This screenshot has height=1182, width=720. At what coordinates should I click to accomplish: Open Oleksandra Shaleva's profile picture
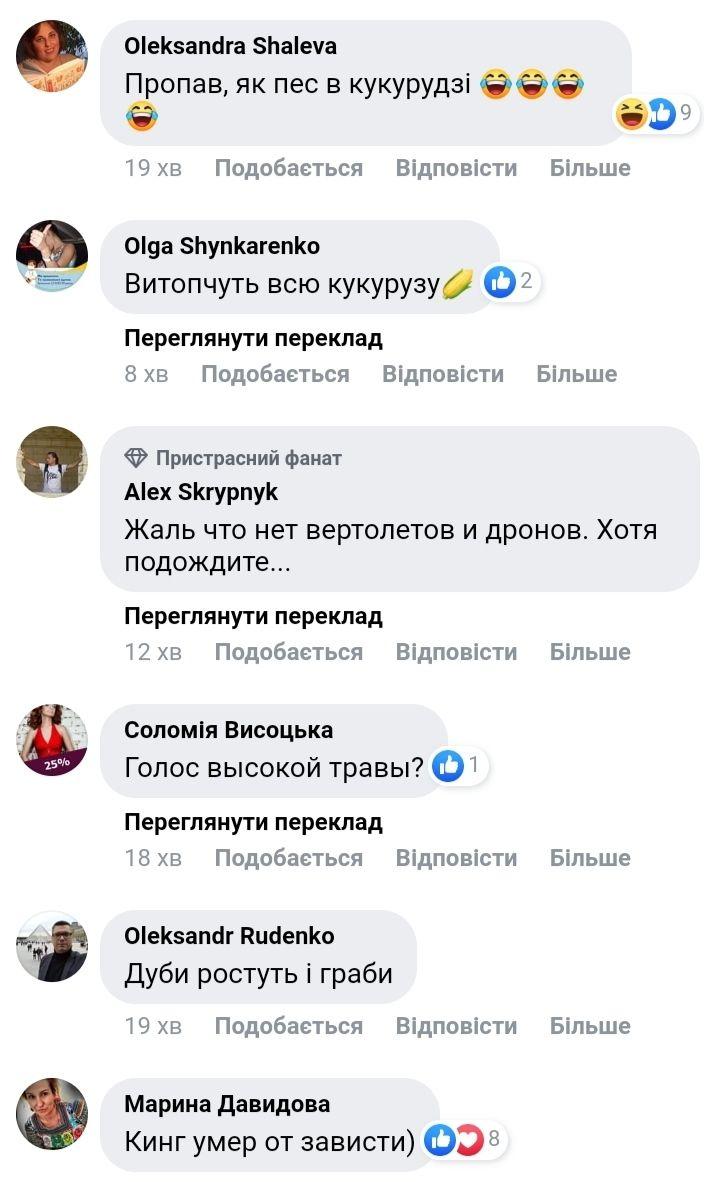[52, 56]
